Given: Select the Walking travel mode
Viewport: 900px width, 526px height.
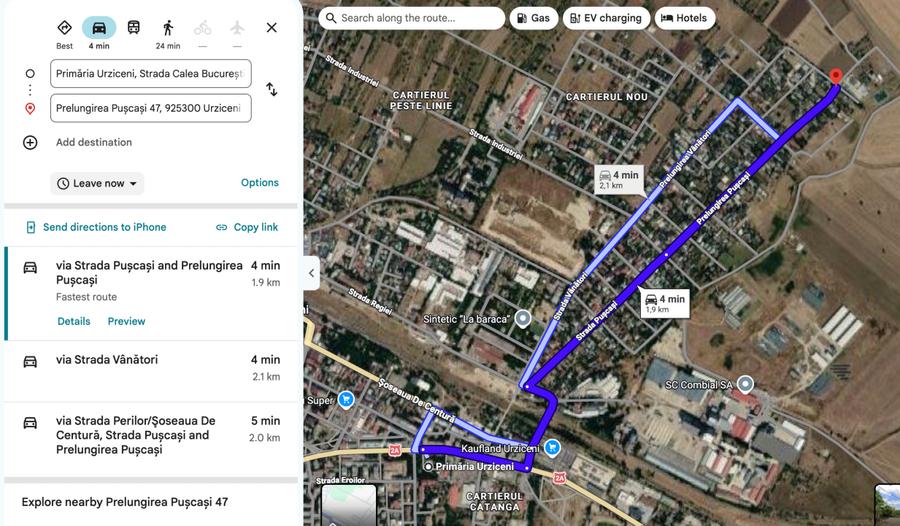Looking at the screenshot, I should 168,28.
